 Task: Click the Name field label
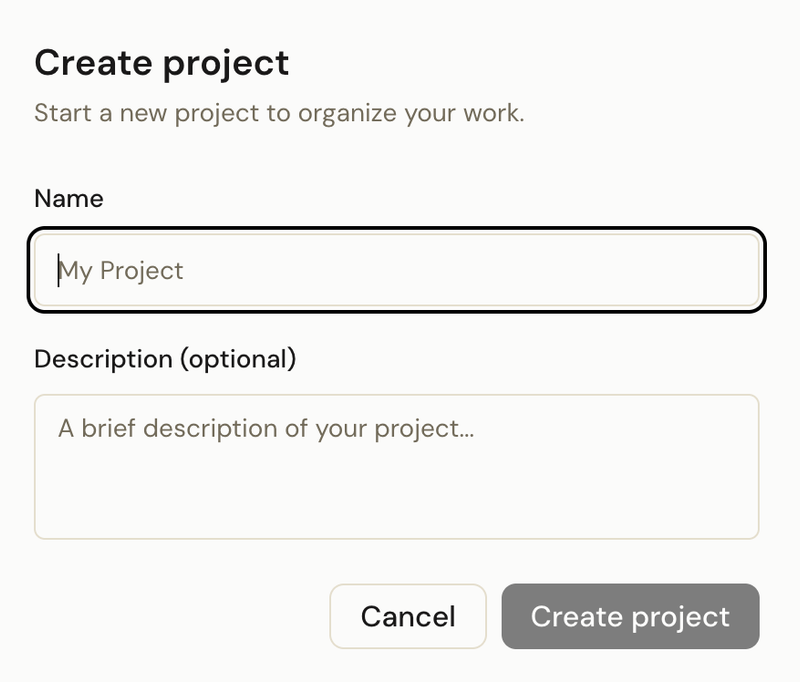pos(69,198)
